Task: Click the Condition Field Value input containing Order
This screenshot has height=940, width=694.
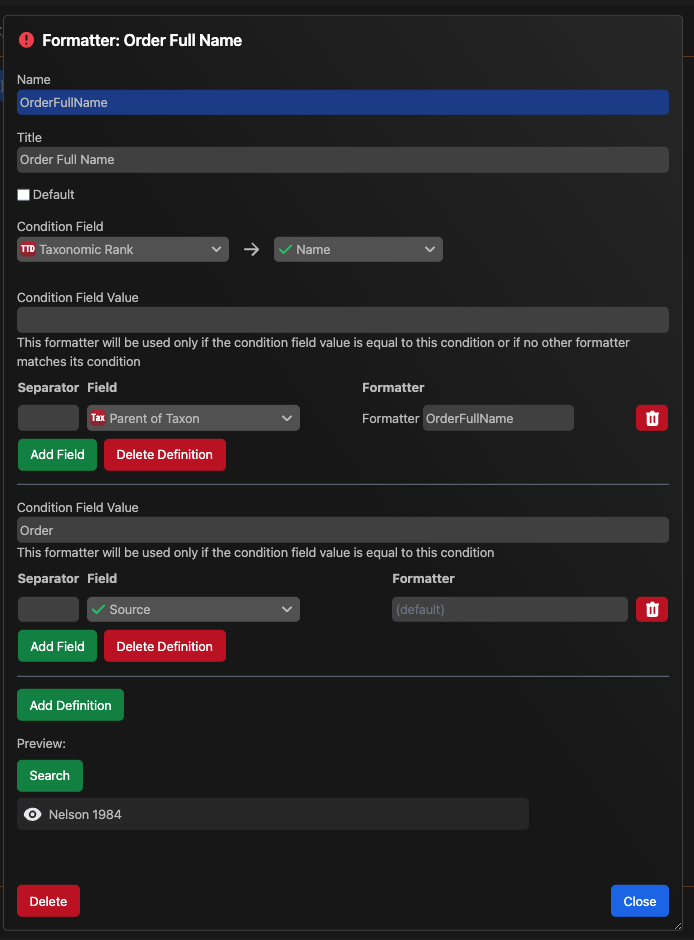Action: point(343,530)
